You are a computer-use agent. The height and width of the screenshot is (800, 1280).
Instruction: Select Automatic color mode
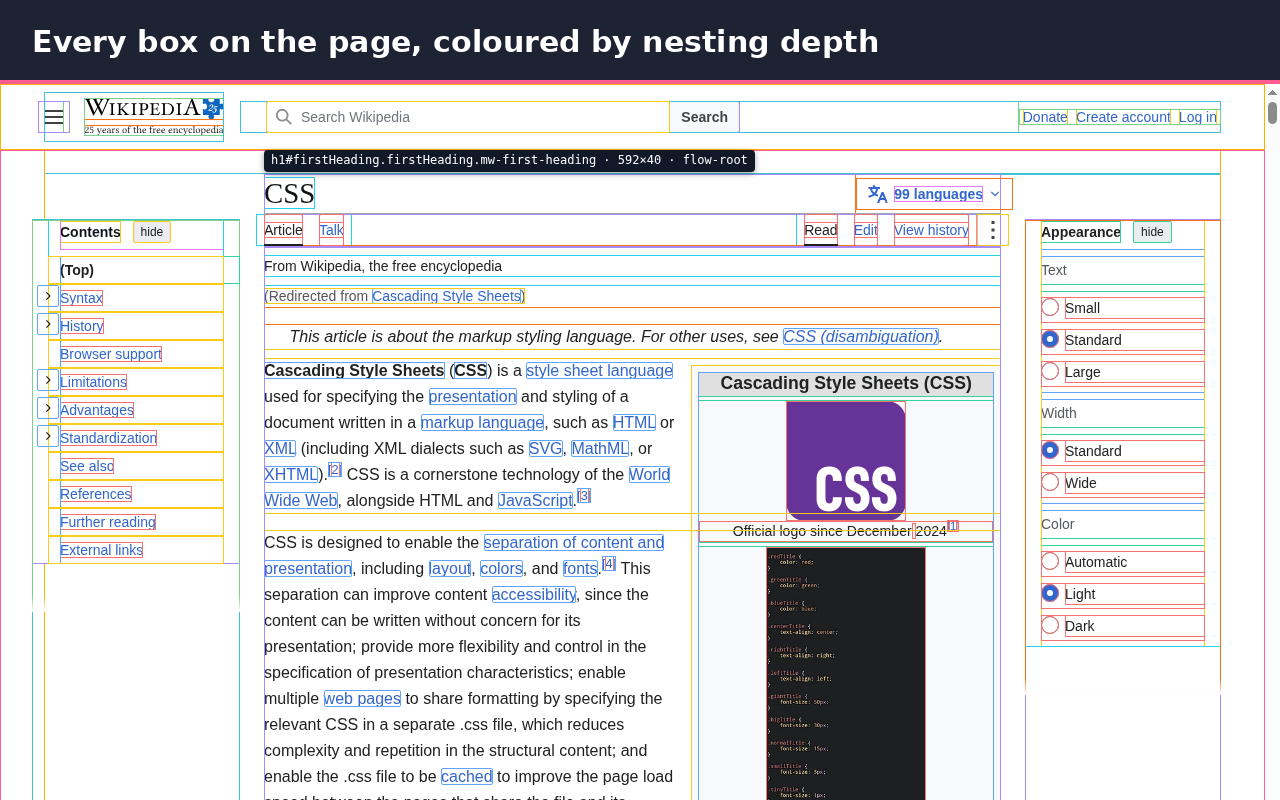(x=1050, y=561)
